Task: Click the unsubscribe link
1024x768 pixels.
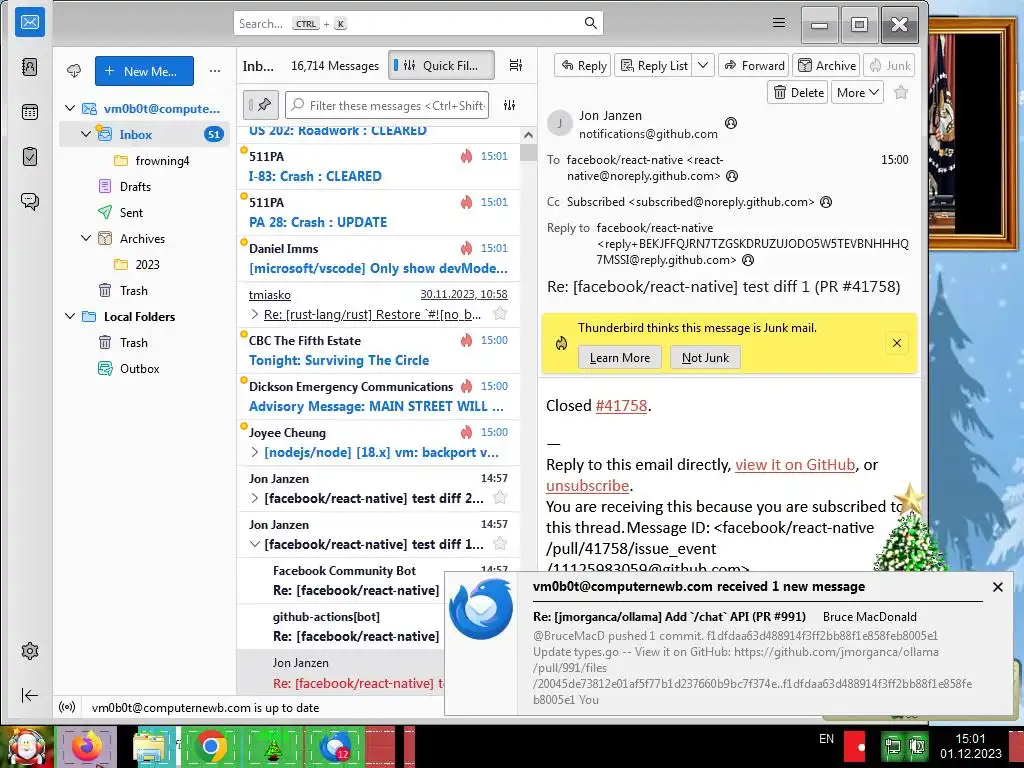Action: pos(588,486)
